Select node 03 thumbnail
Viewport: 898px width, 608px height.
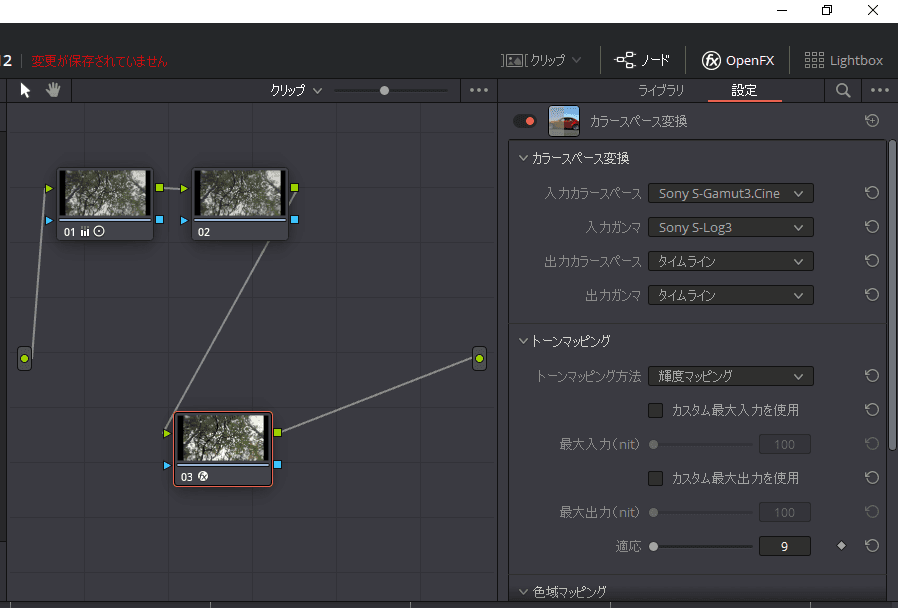pos(223,438)
